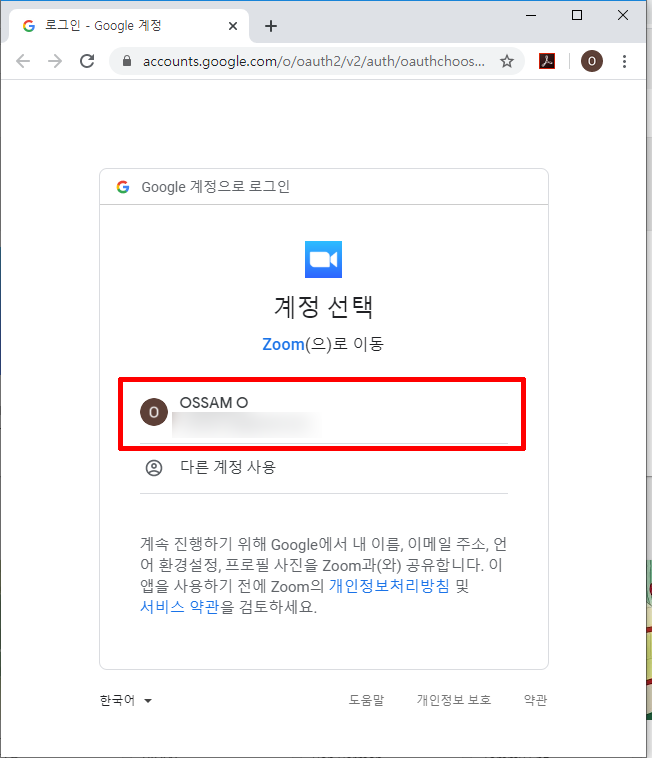This screenshot has height=758, width=652.
Task: Open the Chrome profile avatar in toolbar
Action: [x=592, y=61]
